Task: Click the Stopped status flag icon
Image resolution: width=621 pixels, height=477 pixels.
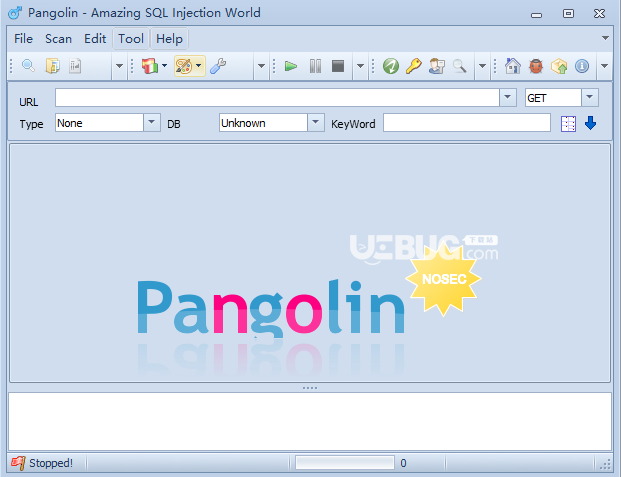Action: 18,463
